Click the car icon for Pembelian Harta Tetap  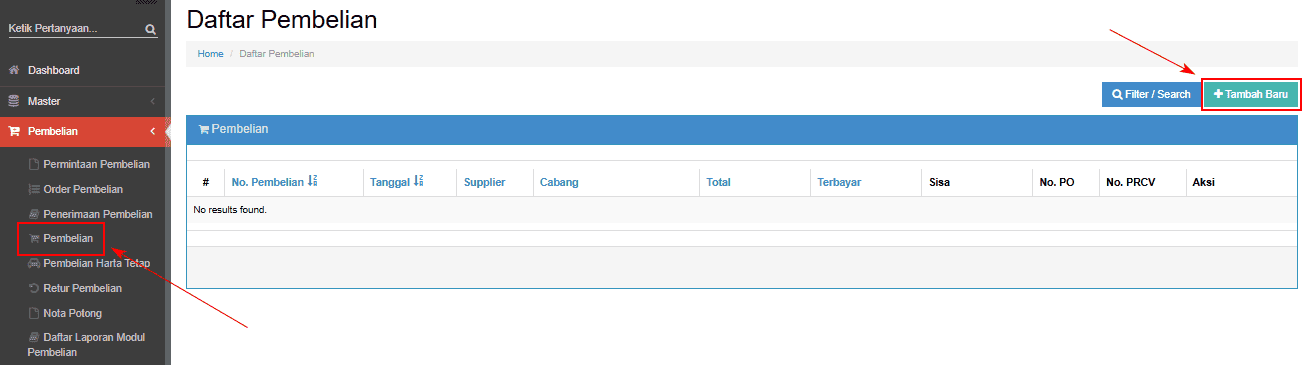[x=33, y=263]
